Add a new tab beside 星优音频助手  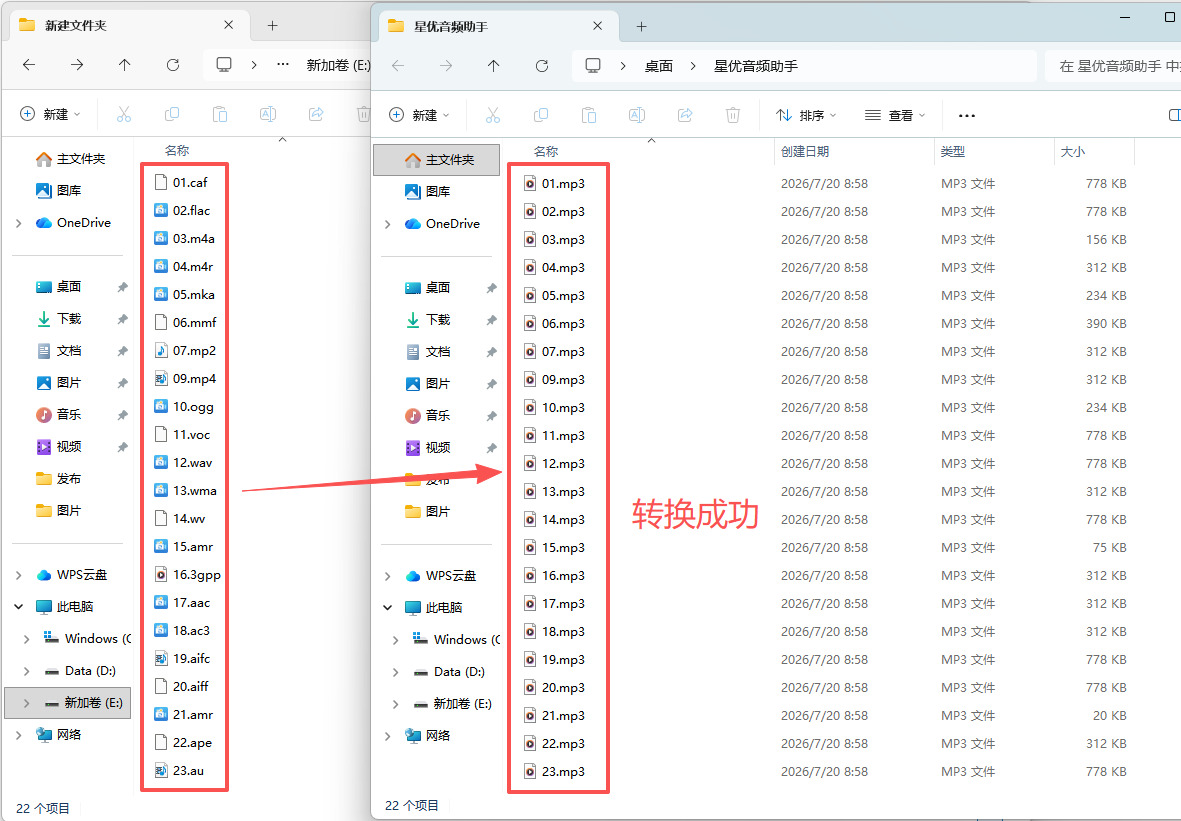(x=642, y=26)
